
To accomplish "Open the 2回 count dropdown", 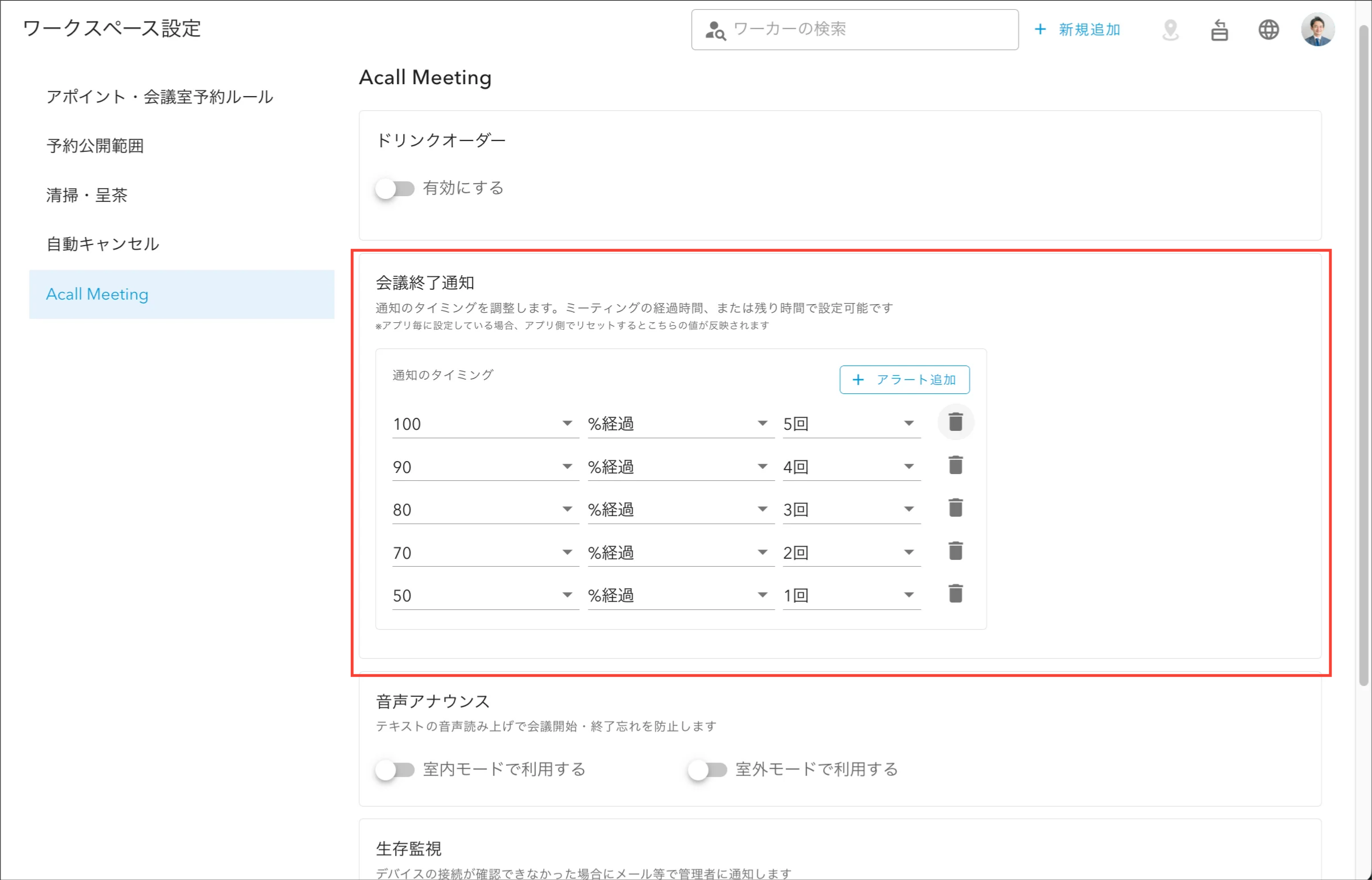I will [851, 553].
